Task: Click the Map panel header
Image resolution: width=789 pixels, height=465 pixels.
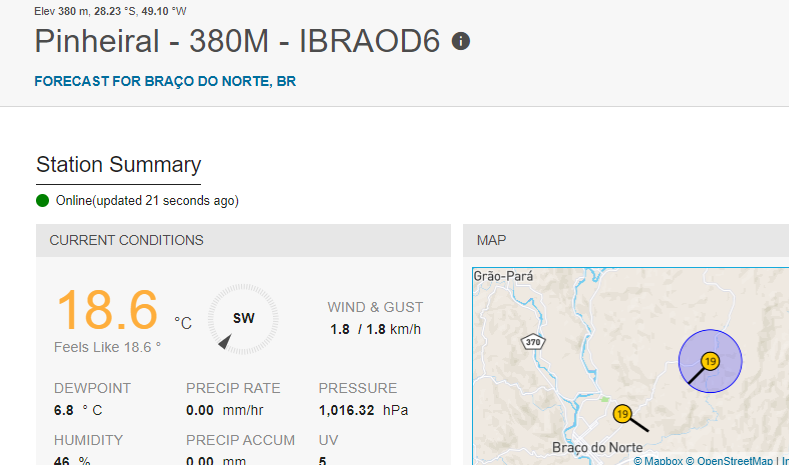Action: [x=626, y=241]
